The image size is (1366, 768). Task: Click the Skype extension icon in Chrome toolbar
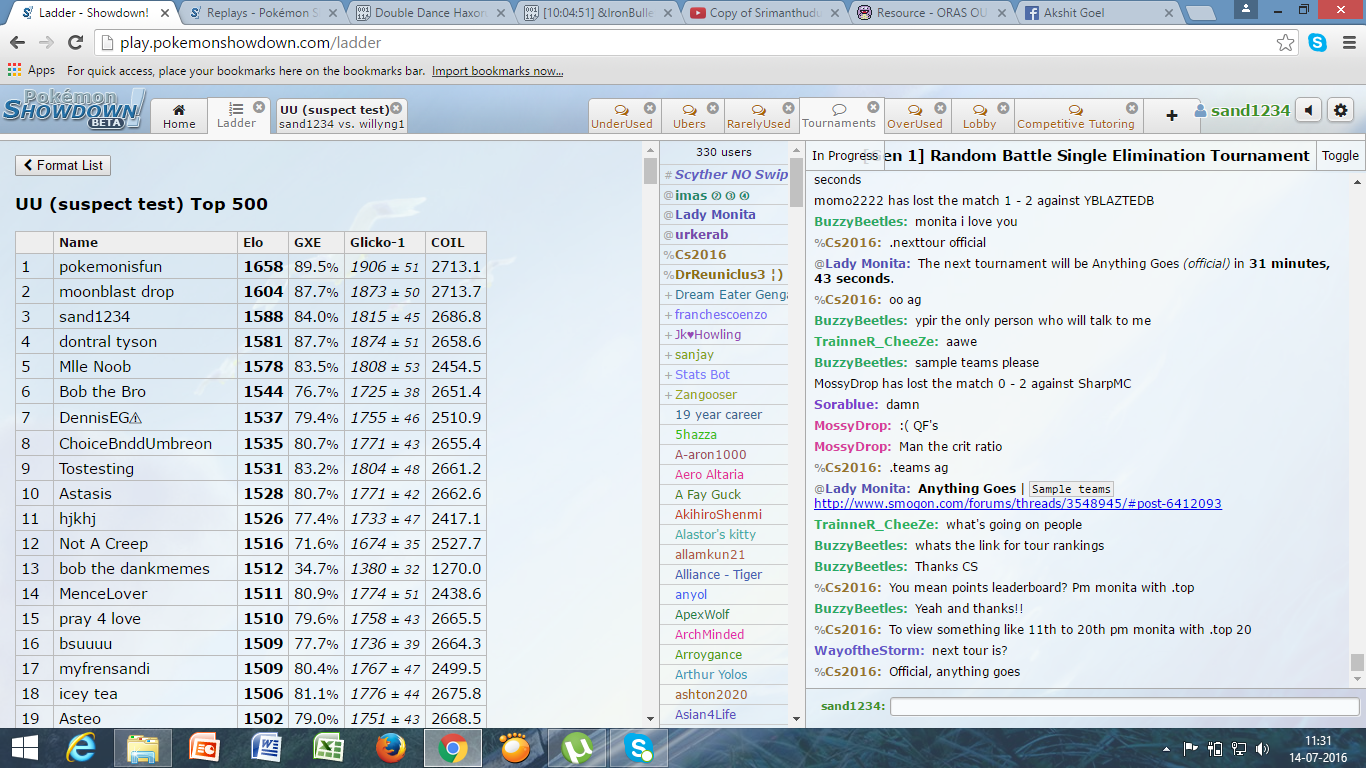pyautogui.click(x=1317, y=43)
